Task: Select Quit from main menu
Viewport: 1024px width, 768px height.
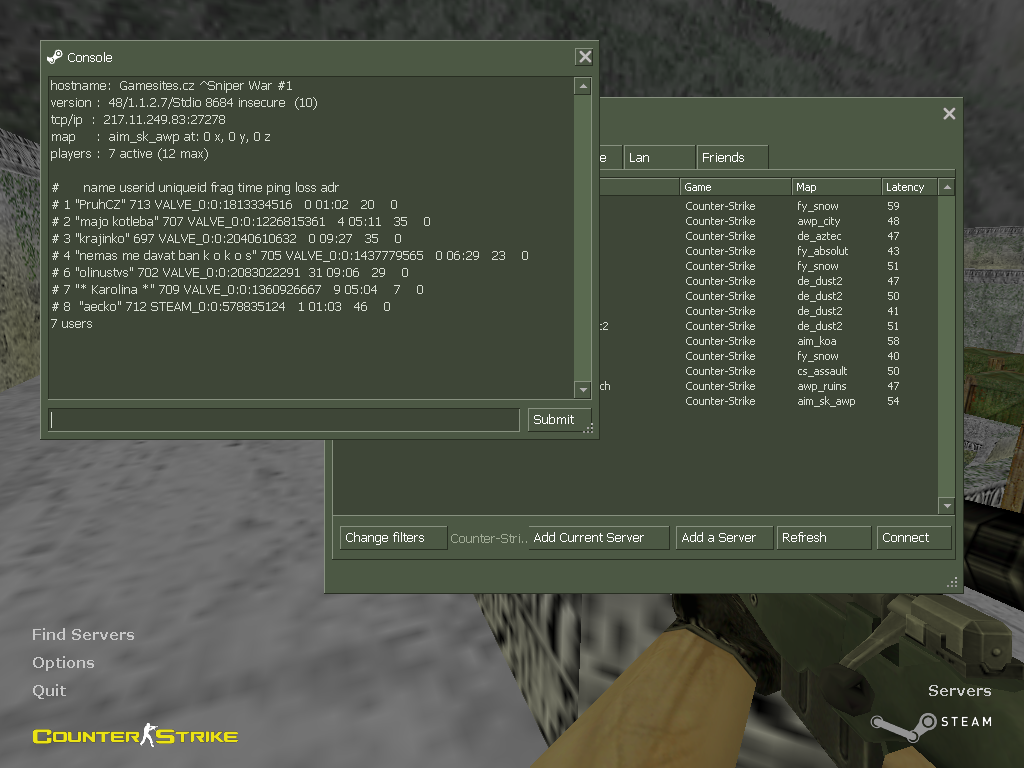Action: point(49,691)
